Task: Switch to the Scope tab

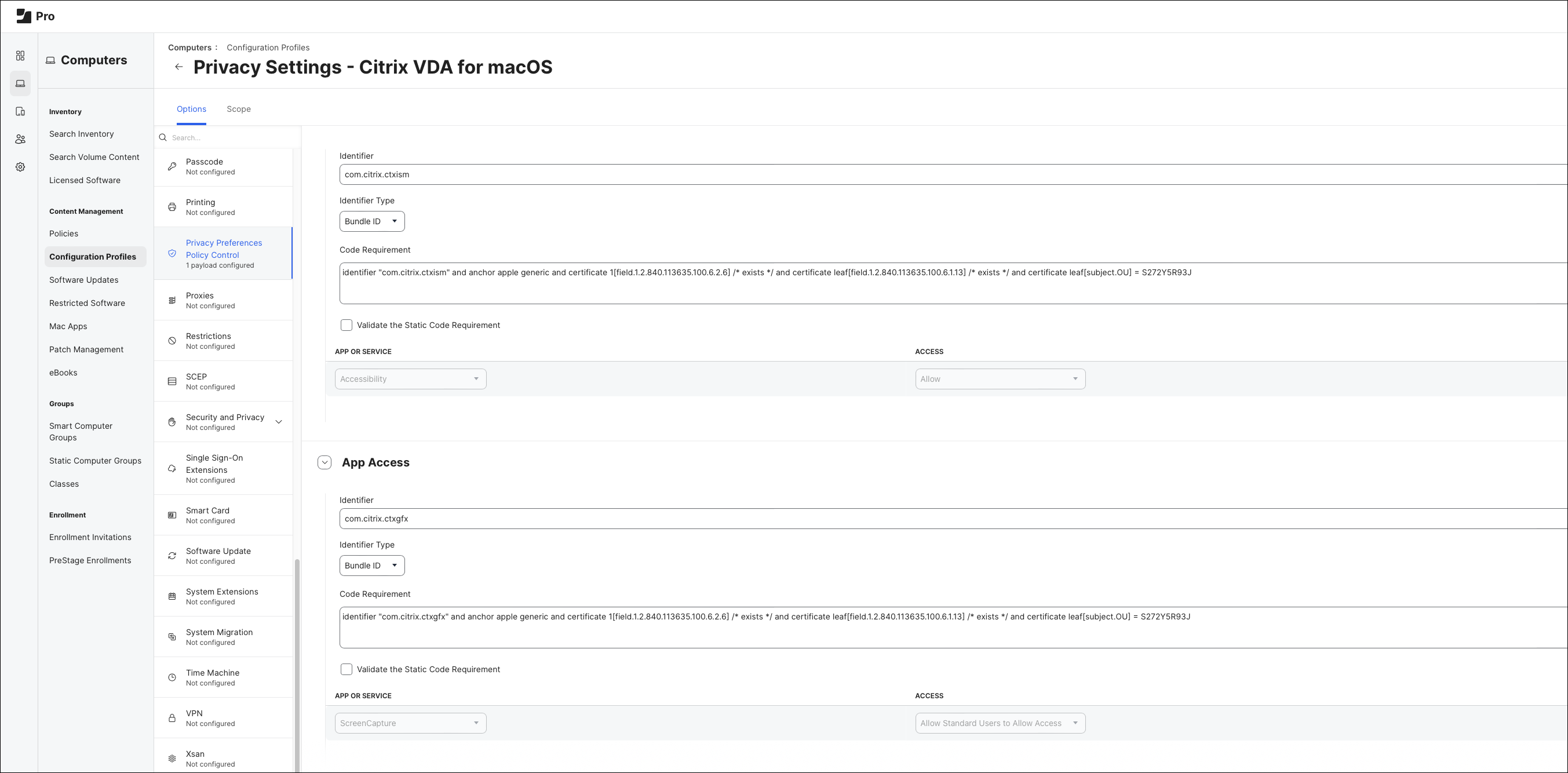Action: 239,109
